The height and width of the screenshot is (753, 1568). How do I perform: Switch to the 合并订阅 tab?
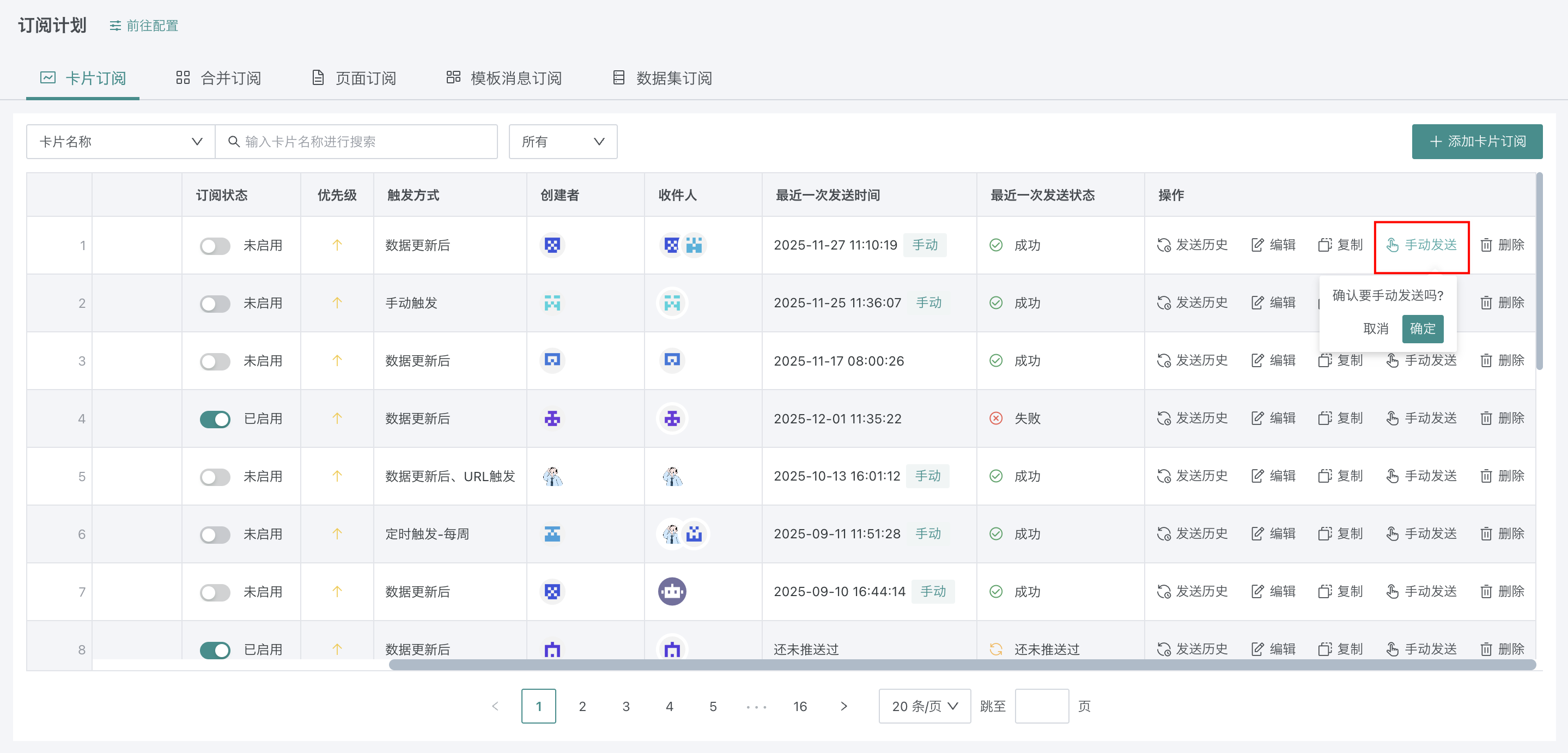218,78
